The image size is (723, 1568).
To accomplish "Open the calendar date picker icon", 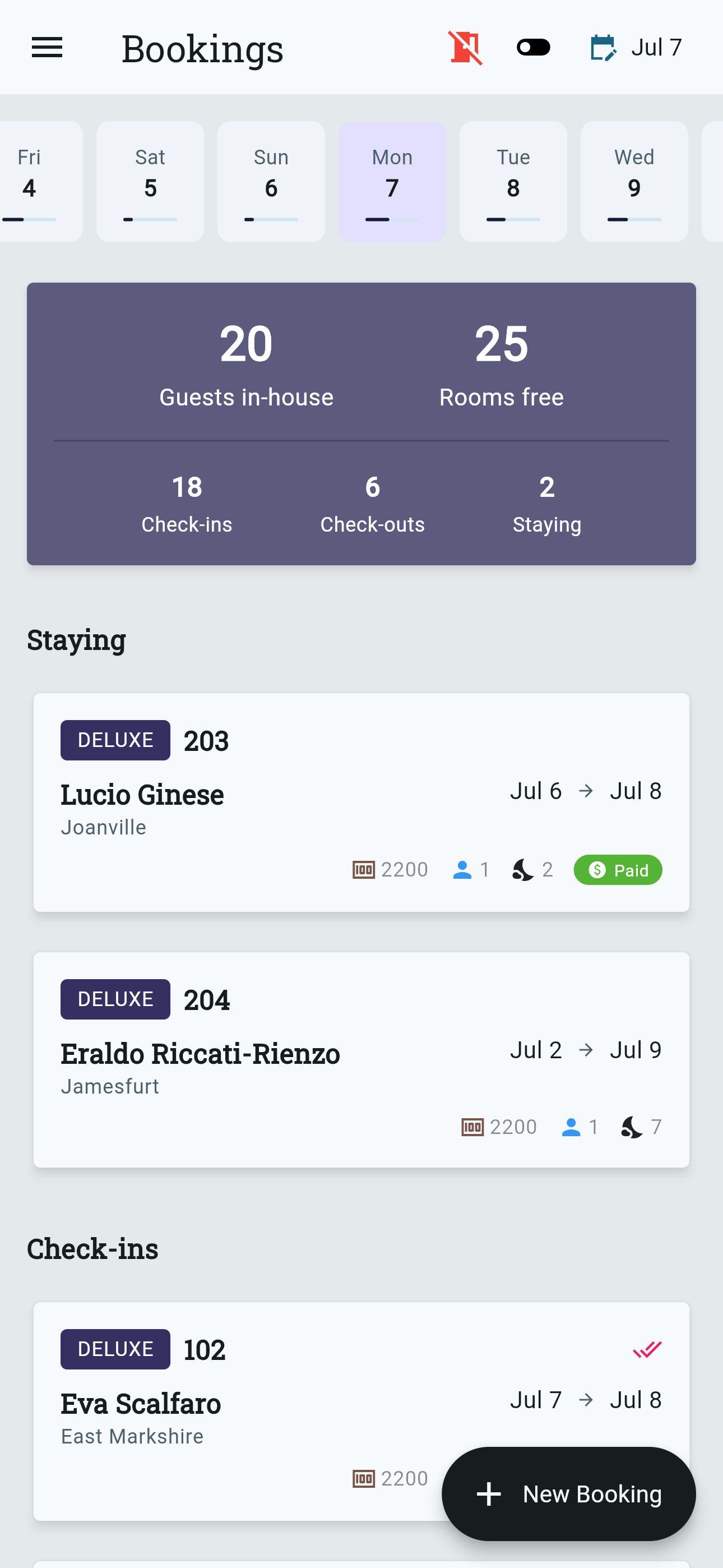I will point(603,48).
